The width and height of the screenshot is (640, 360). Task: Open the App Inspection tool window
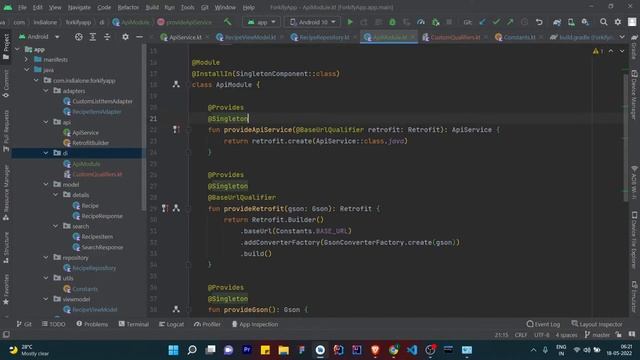coord(255,324)
